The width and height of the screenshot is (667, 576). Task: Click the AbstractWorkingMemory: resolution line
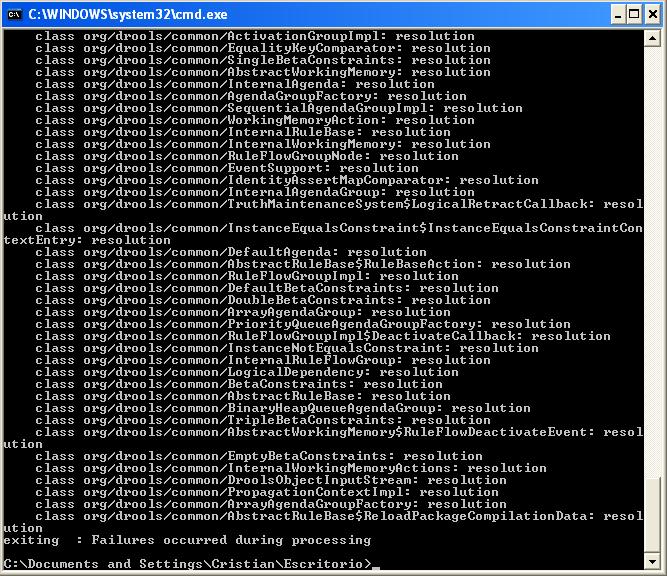coord(263,72)
